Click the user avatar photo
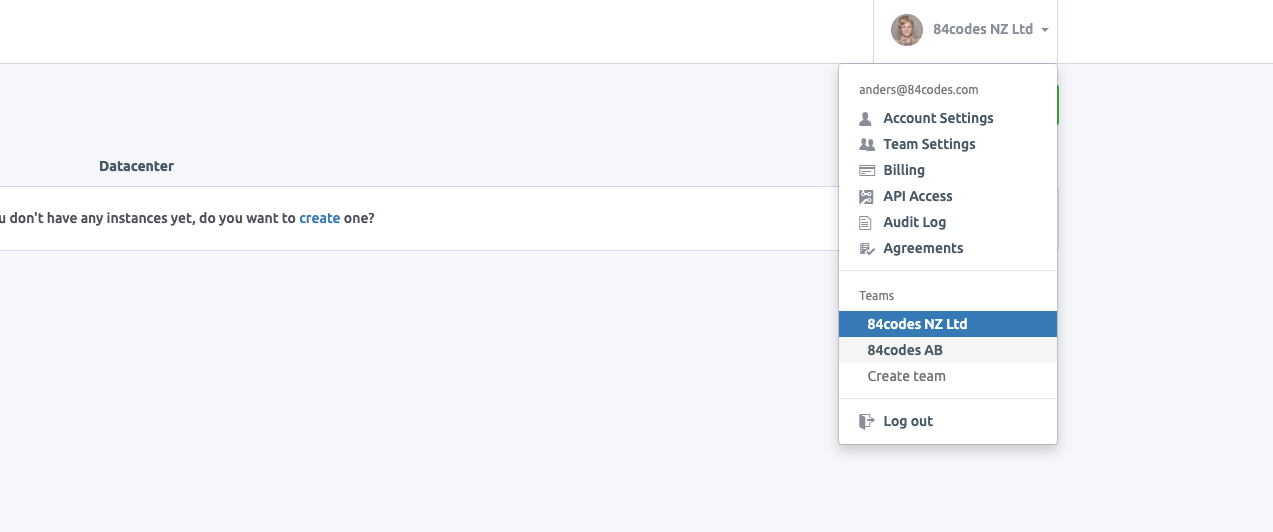Image resolution: width=1273 pixels, height=532 pixels. [907, 30]
